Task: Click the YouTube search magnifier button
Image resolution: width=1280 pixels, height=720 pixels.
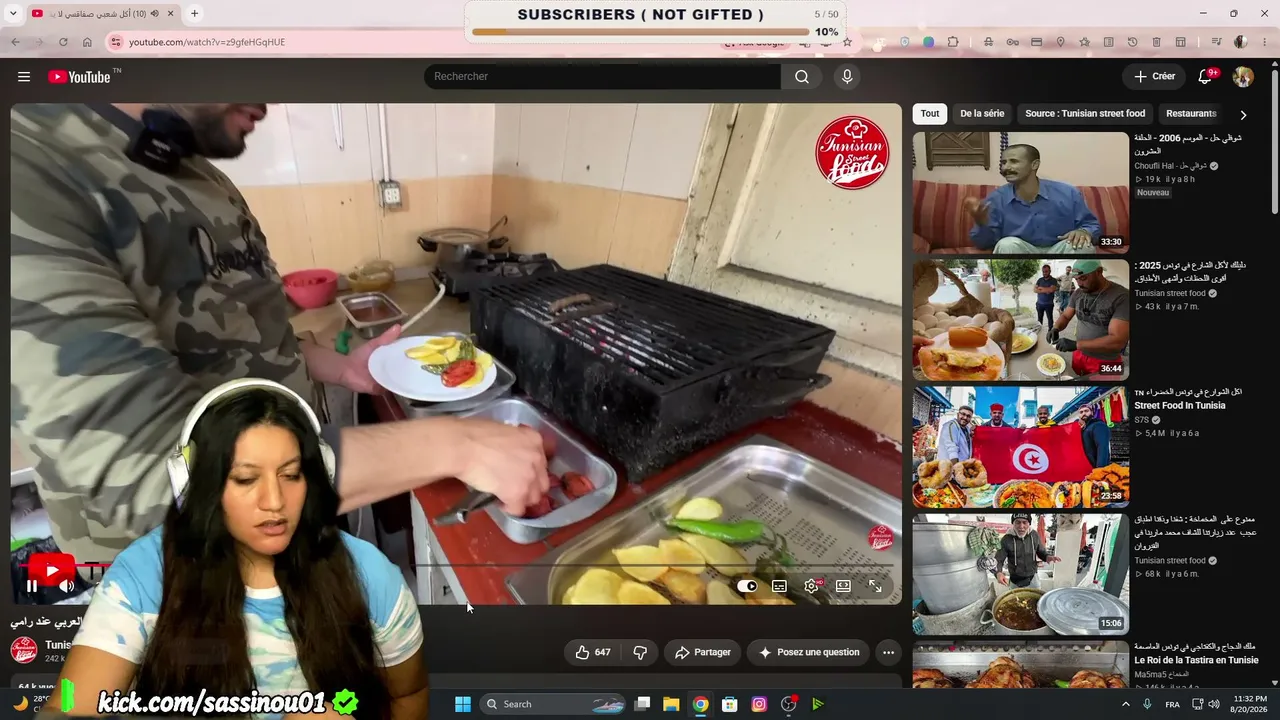Action: click(802, 77)
